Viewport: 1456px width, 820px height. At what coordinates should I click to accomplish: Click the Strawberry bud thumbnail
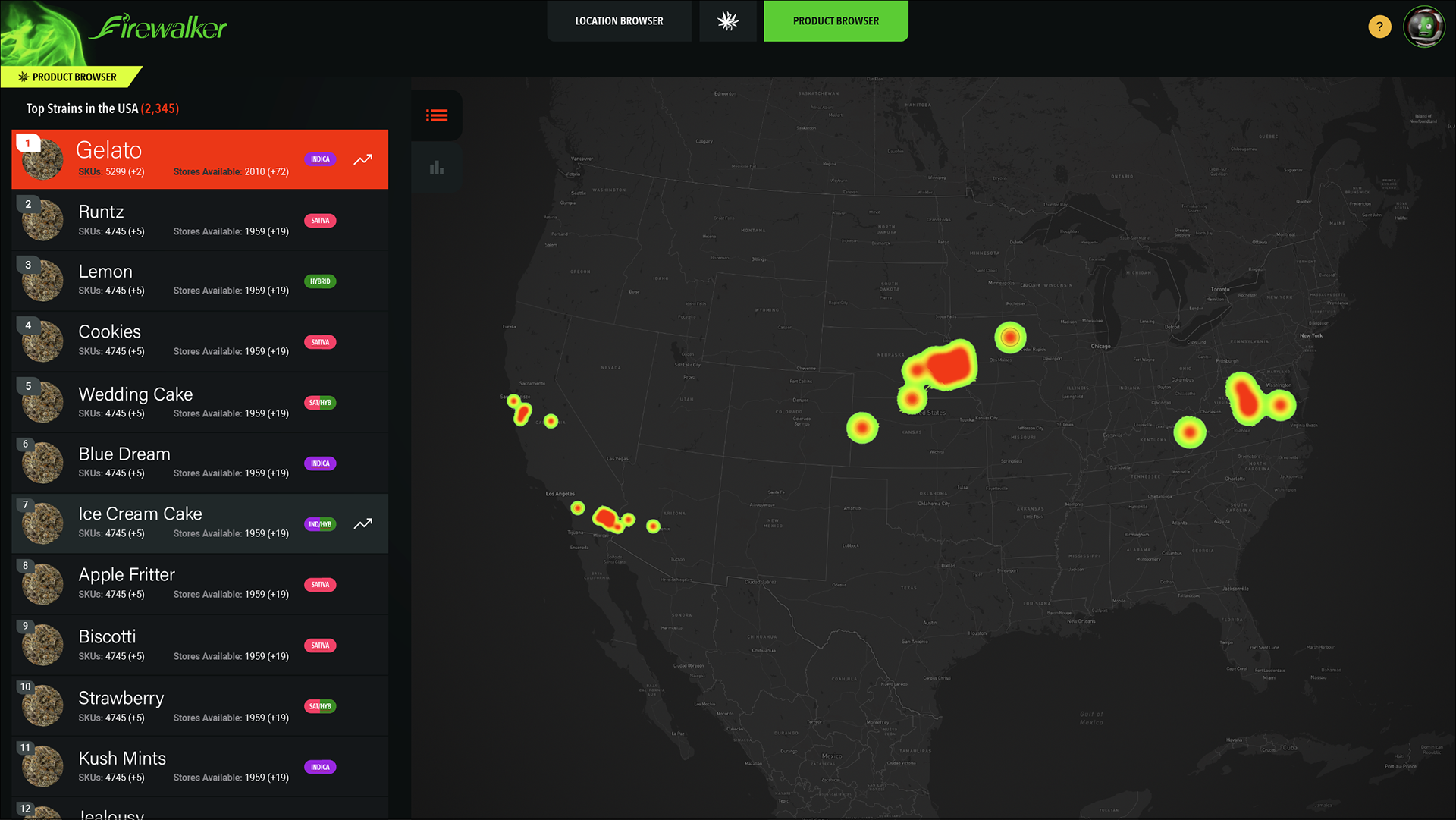pos(42,705)
